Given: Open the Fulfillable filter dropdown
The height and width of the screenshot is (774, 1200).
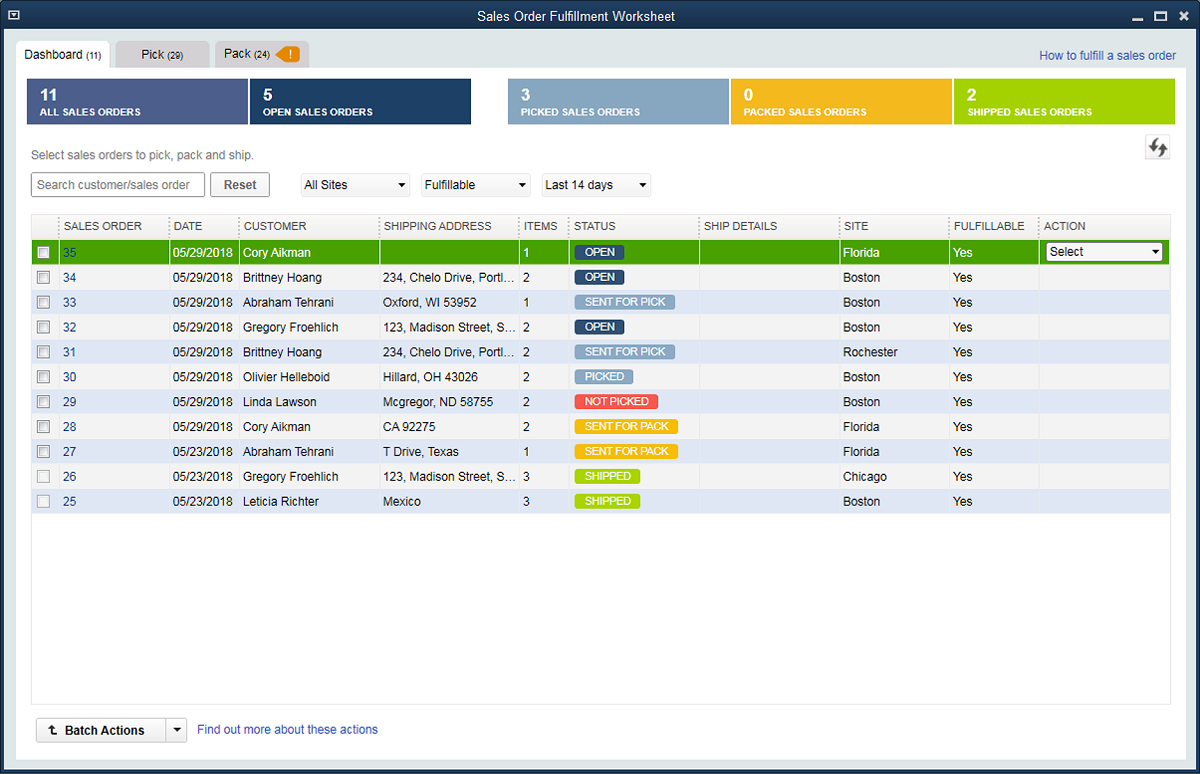Looking at the screenshot, I should point(475,185).
